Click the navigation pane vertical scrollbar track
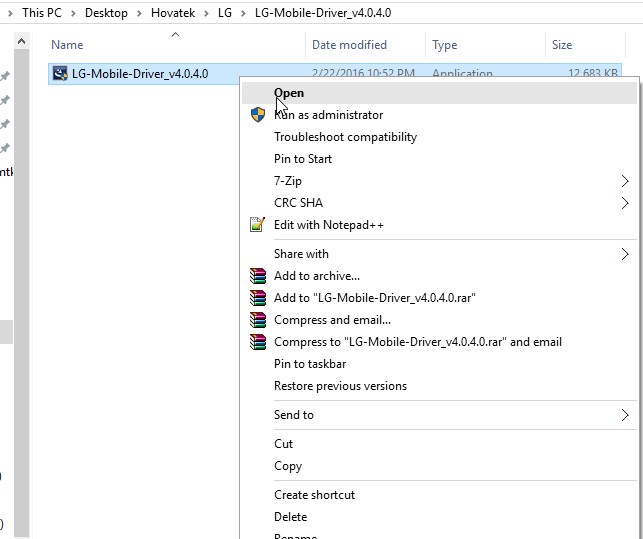Screen dimensions: 643x539 pos(21,293)
